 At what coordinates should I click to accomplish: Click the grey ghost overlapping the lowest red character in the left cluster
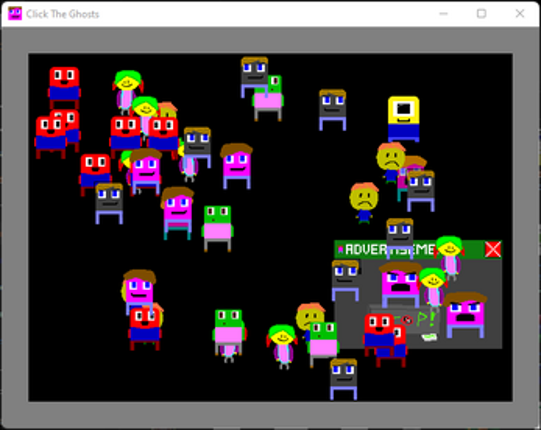point(109,204)
